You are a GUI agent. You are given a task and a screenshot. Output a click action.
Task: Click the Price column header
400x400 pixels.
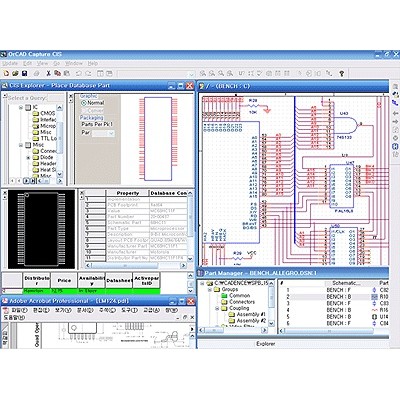[64, 280]
